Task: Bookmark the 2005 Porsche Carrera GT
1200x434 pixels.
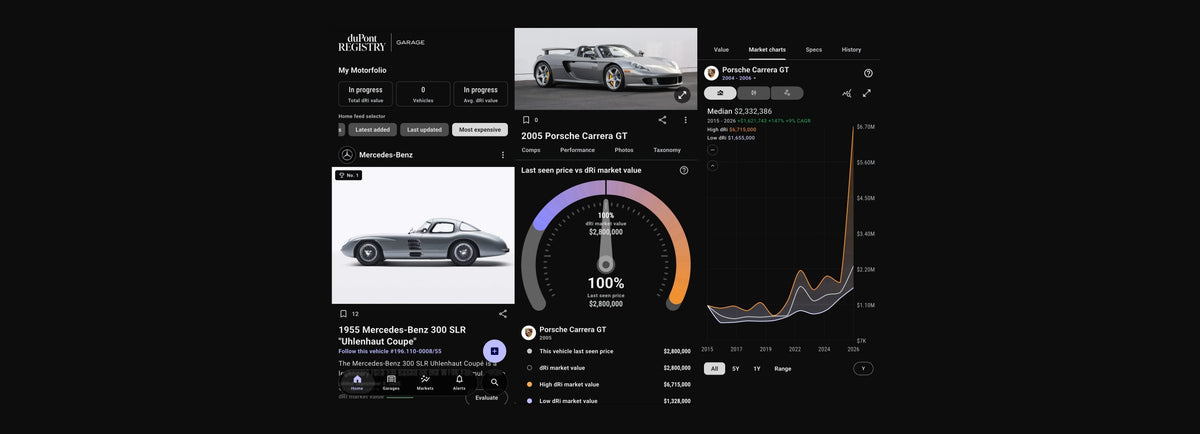Action: point(526,119)
